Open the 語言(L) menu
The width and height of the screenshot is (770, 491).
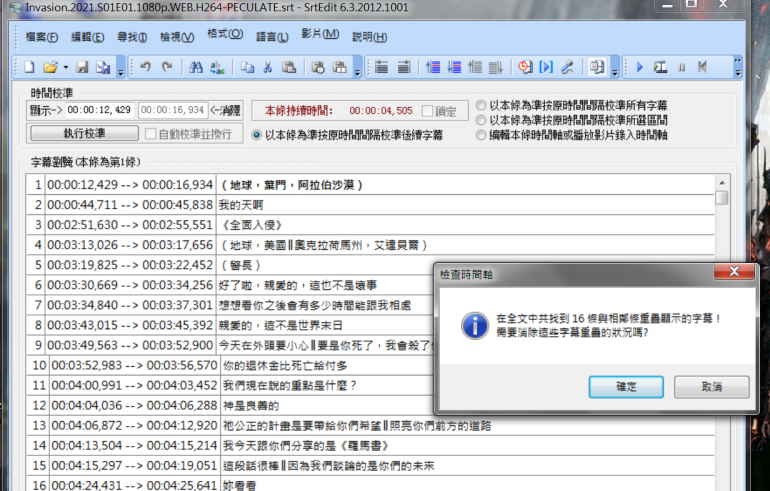[272, 37]
